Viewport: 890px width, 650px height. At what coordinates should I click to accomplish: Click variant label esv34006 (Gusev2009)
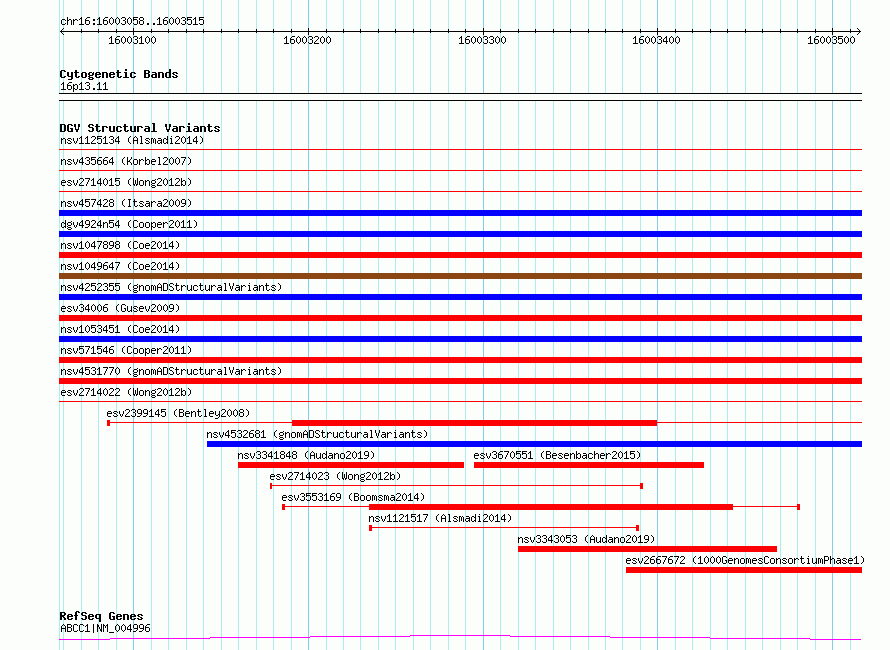120,308
